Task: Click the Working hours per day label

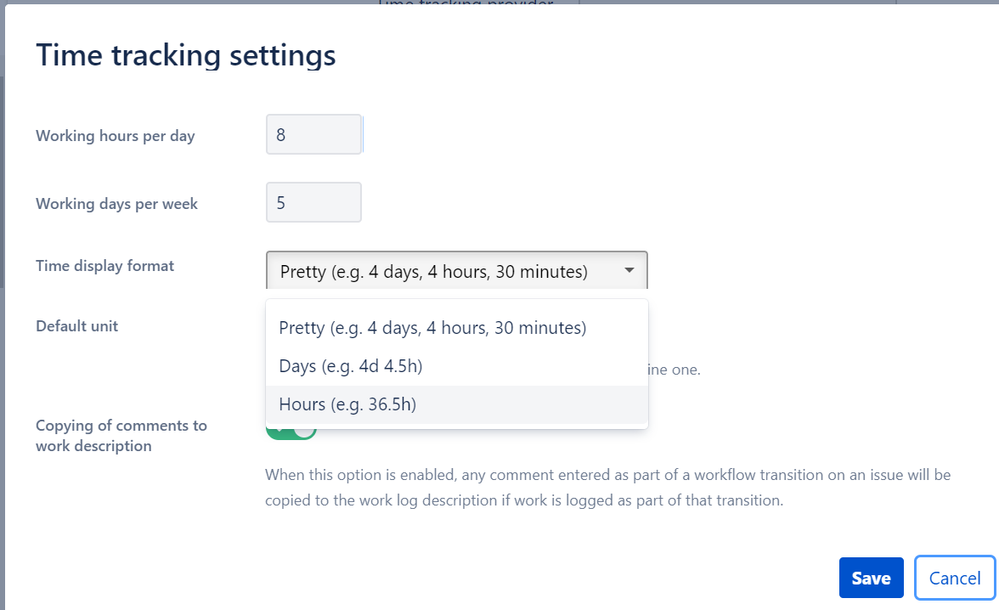Action: 114,135
